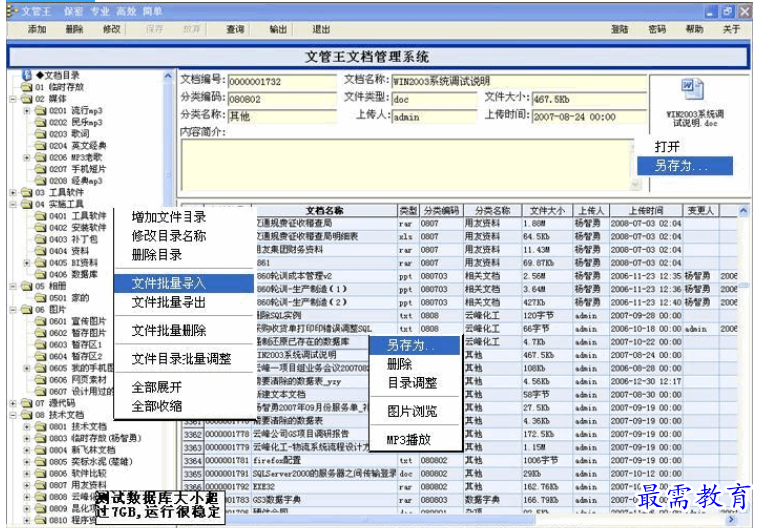Click the 修改 toolbar button

pyautogui.click(x=111, y=30)
